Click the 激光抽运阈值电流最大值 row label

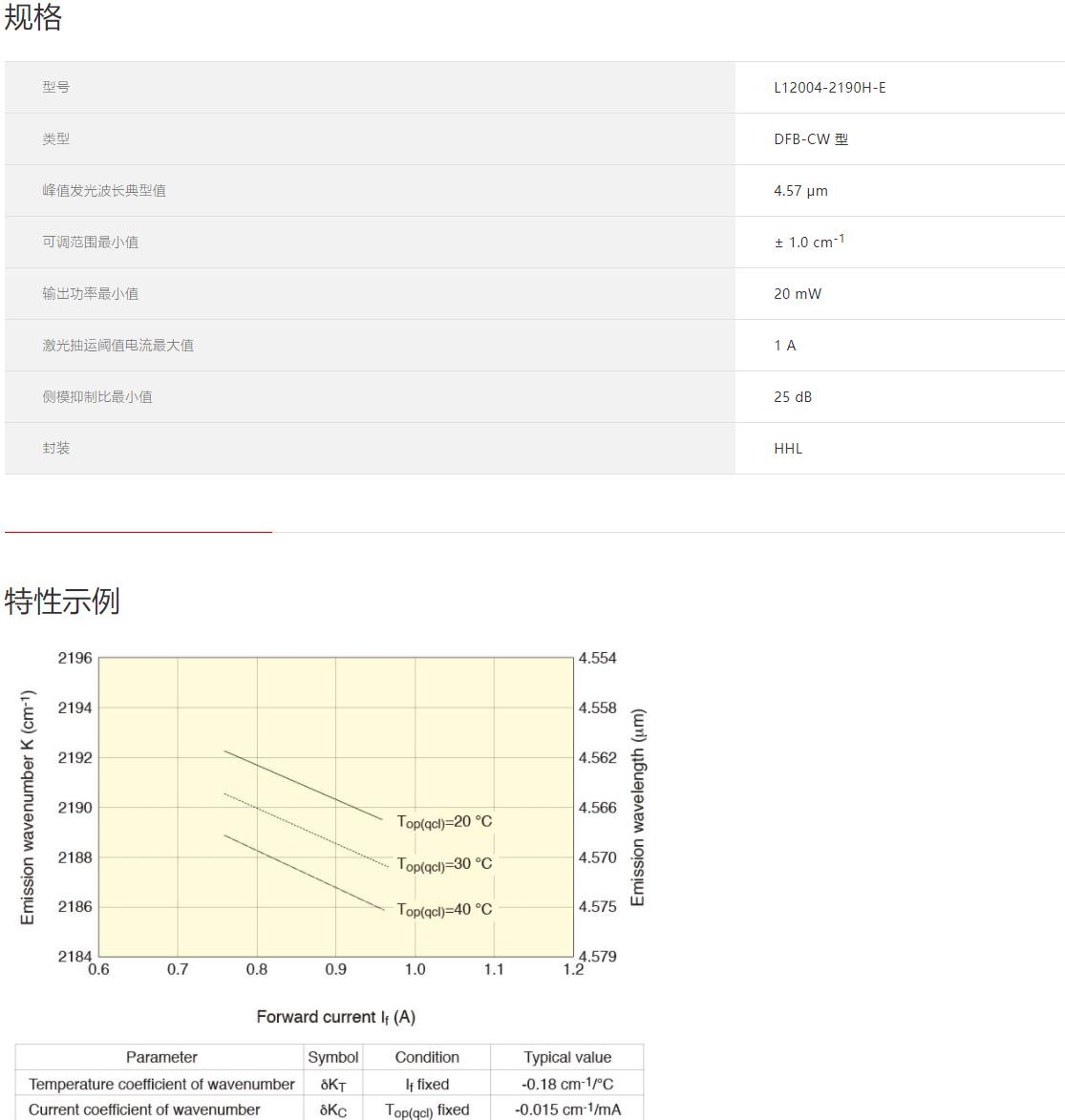117,345
